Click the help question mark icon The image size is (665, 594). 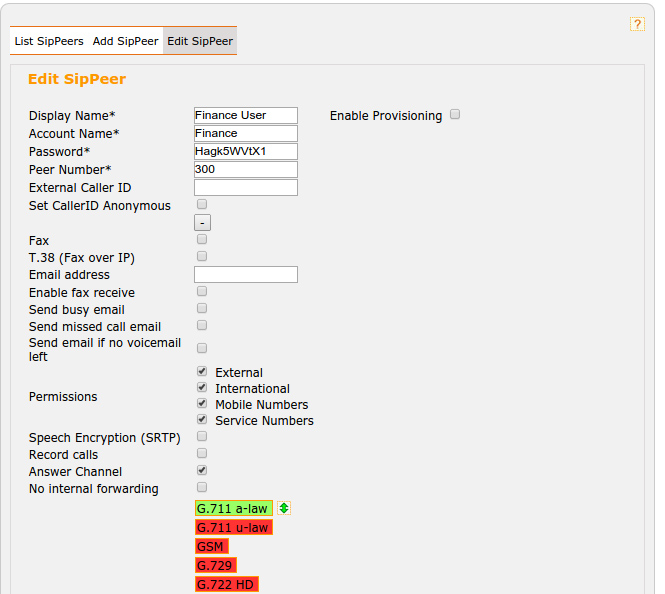point(637,24)
